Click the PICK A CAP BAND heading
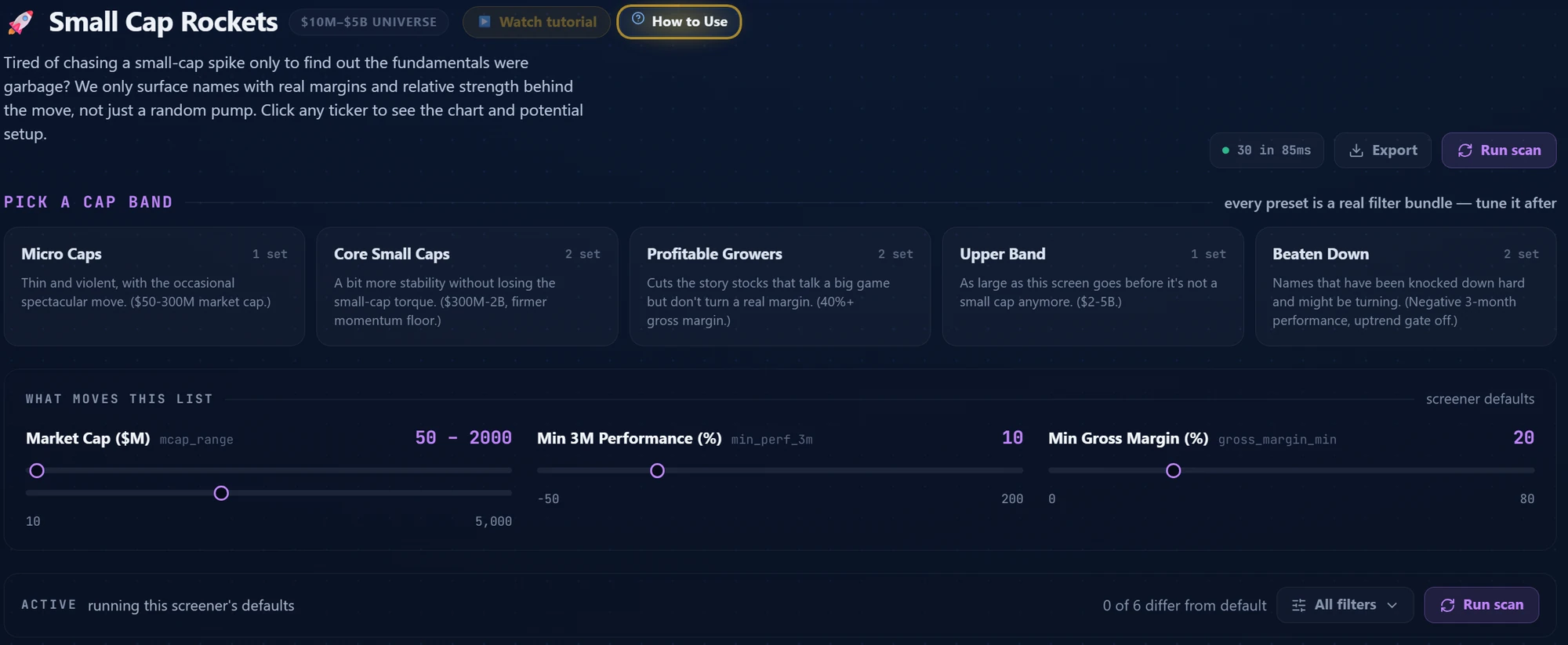 (x=88, y=202)
